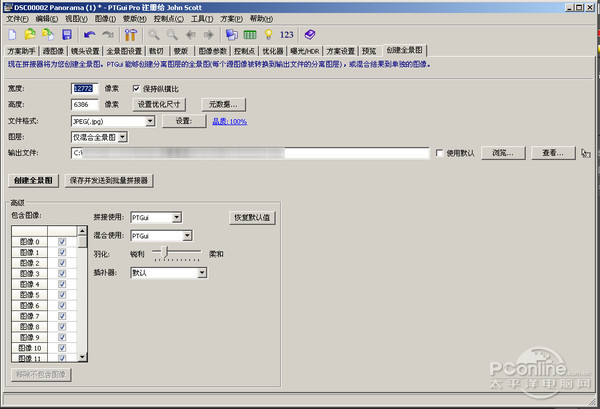Click the image list scrollbar up arrow
This screenshot has width=600, height=409.
pos(82,231)
